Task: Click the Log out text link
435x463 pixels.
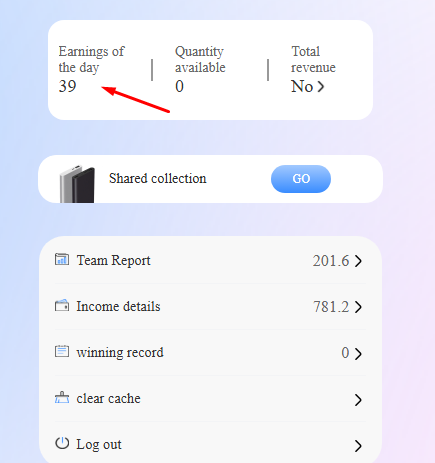Action: (x=99, y=445)
